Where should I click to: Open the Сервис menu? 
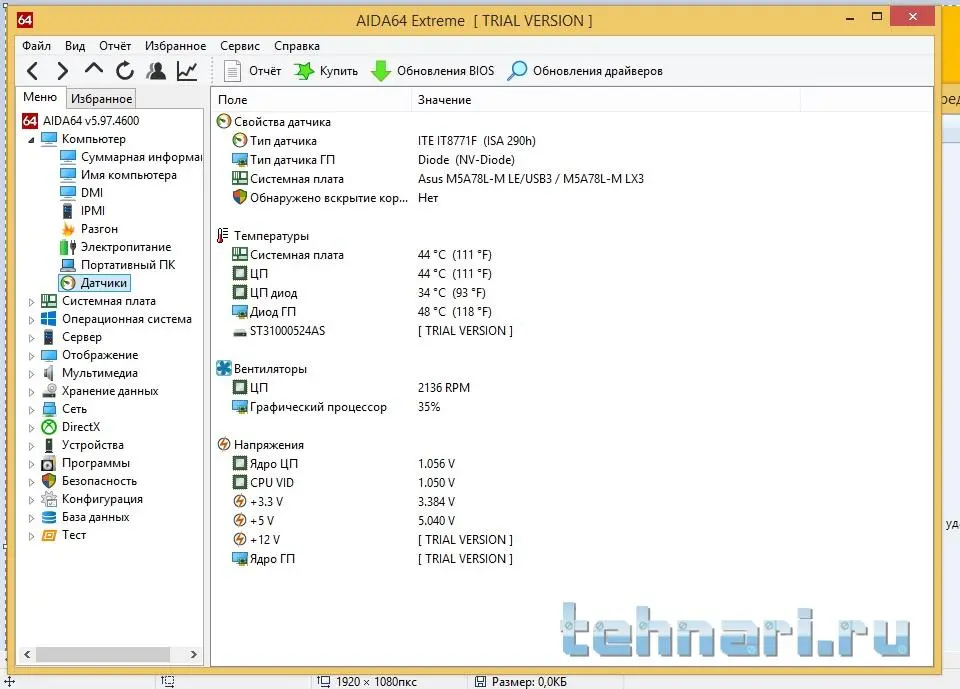[x=240, y=46]
